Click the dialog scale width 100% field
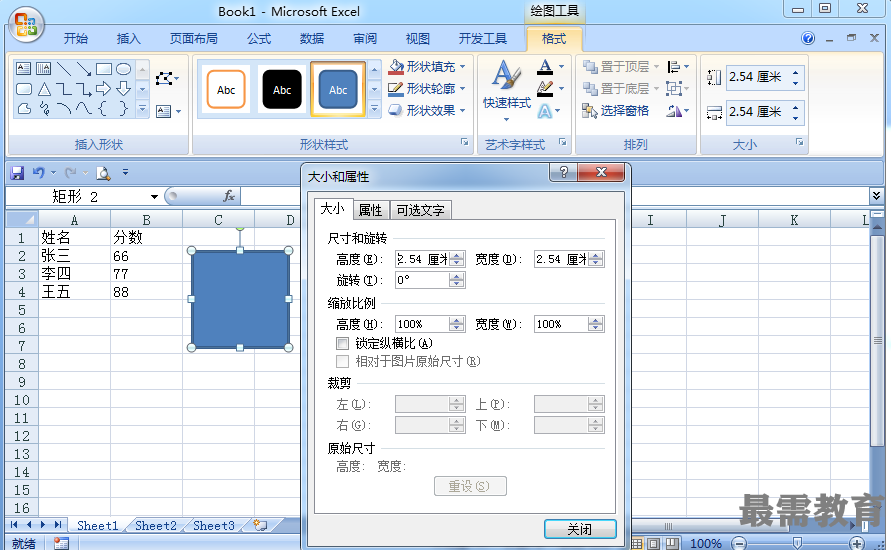891x550 pixels. [562, 324]
